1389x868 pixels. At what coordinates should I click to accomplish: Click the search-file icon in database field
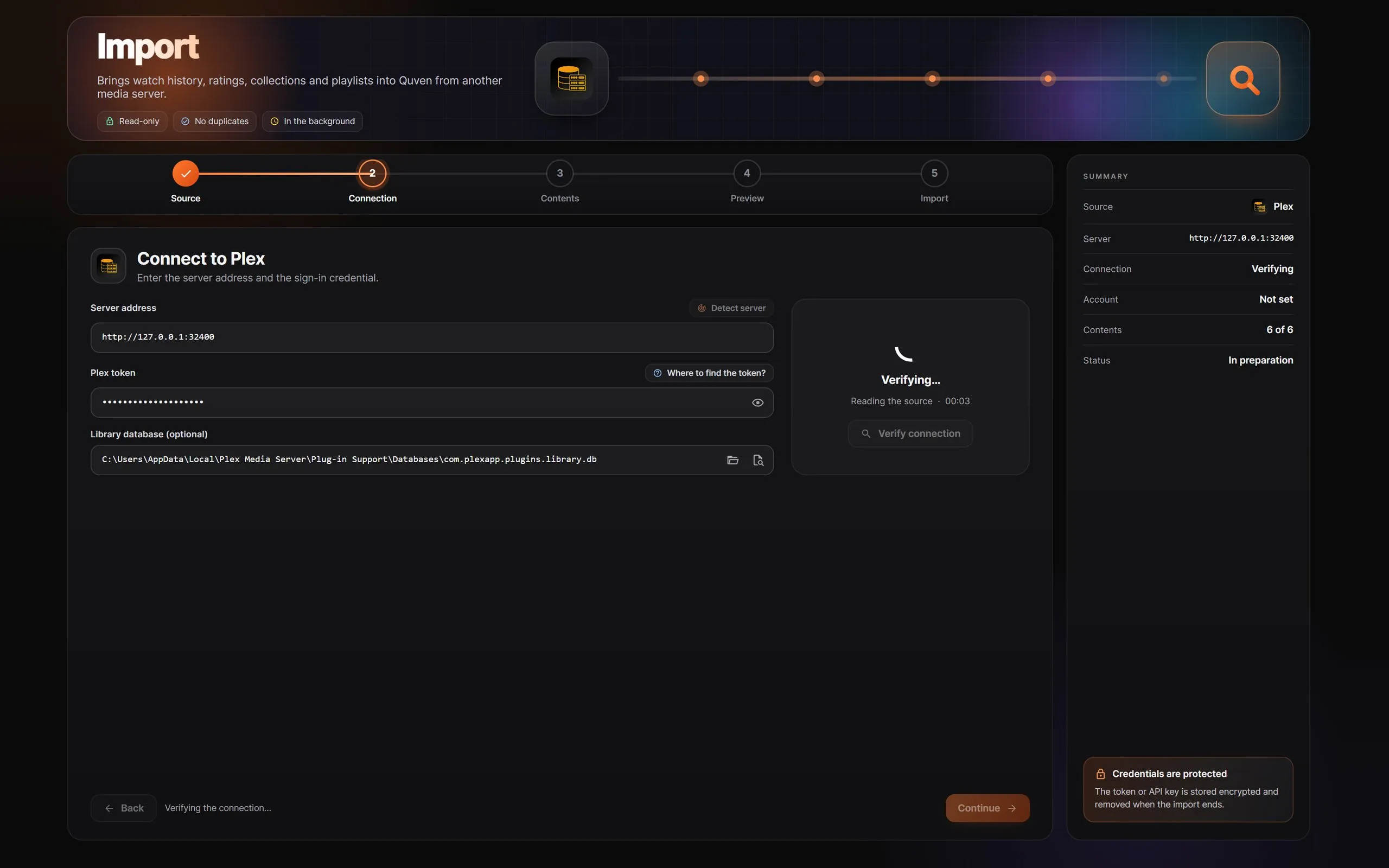757,460
